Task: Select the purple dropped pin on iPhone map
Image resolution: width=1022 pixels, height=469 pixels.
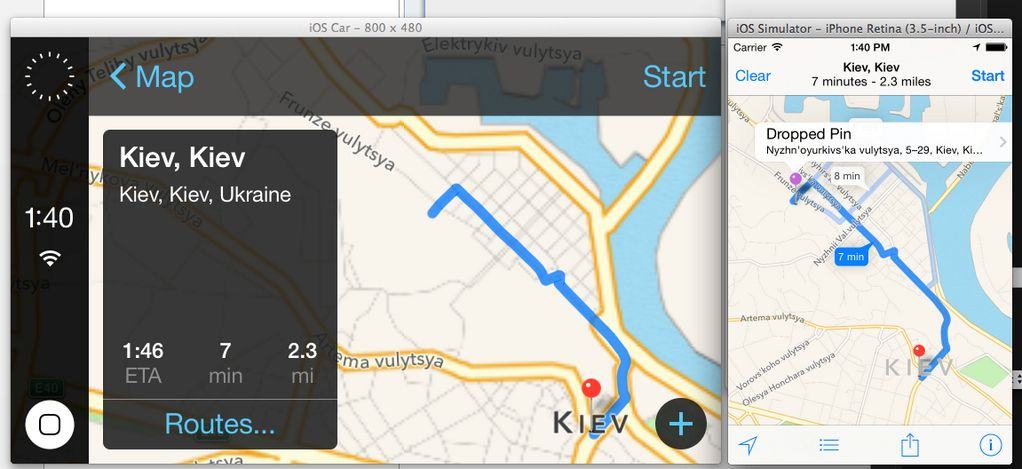Action: coord(795,178)
